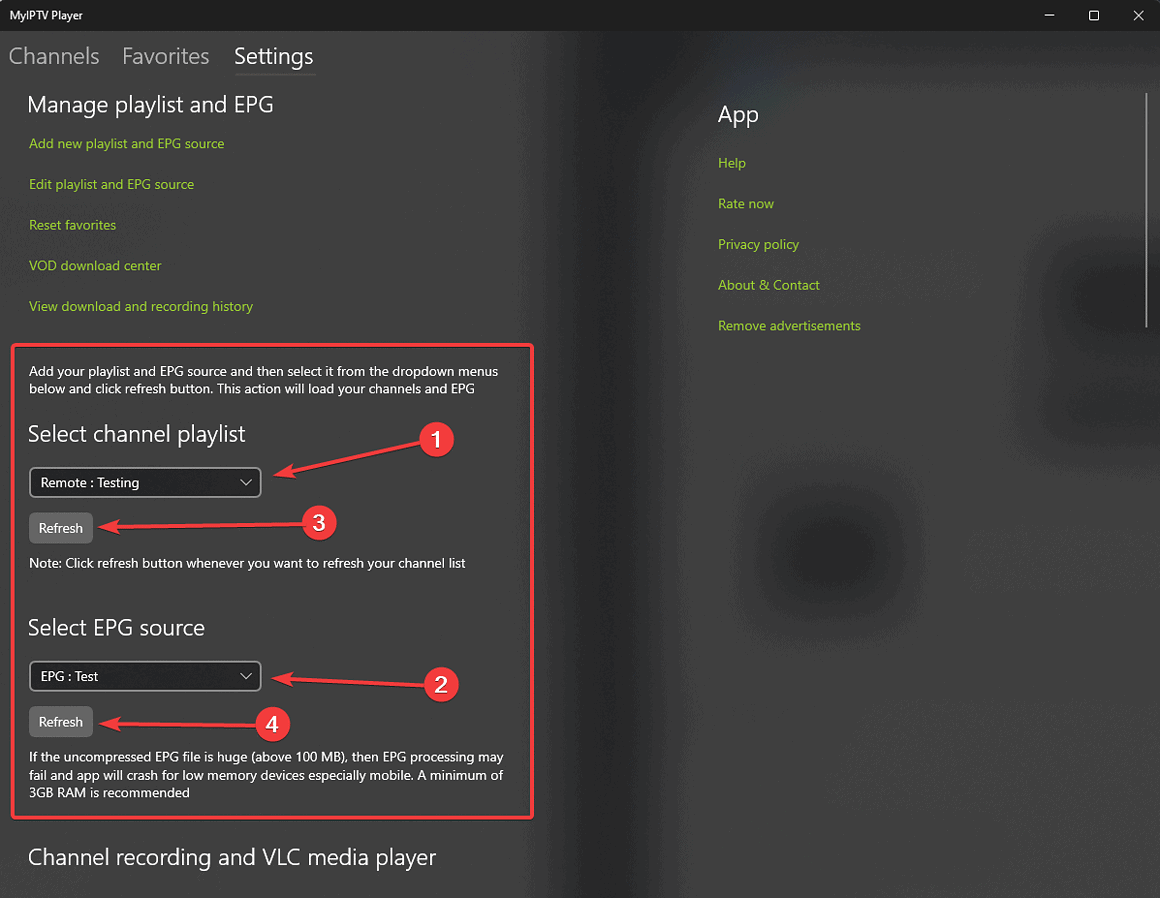
Task: Click Remove advertisements
Action: click(789, 325)
